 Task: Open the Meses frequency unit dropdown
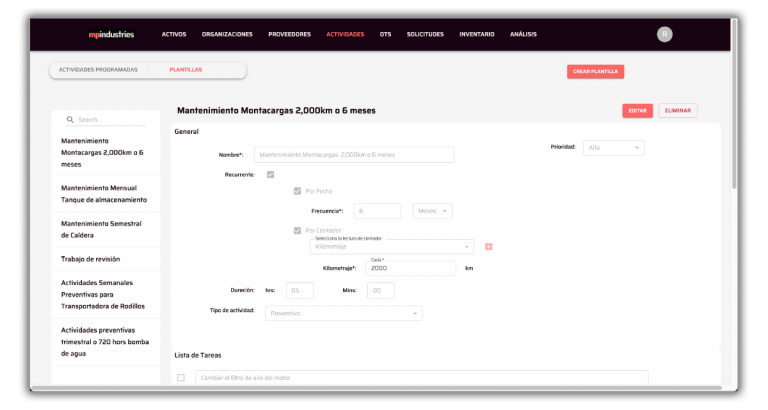432,211
